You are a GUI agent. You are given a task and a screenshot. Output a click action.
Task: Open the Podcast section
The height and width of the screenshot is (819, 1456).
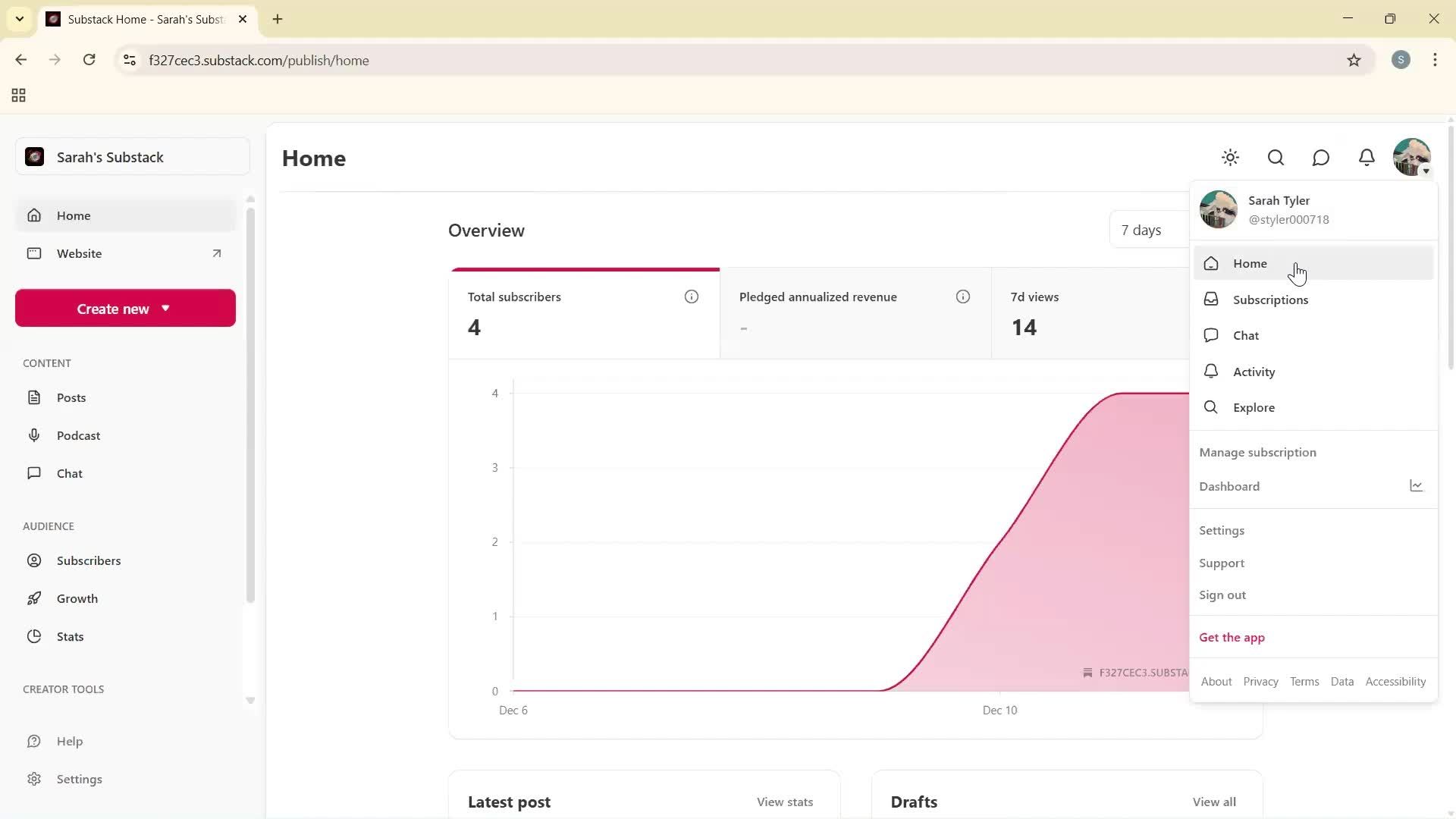[x=79, y=435]
